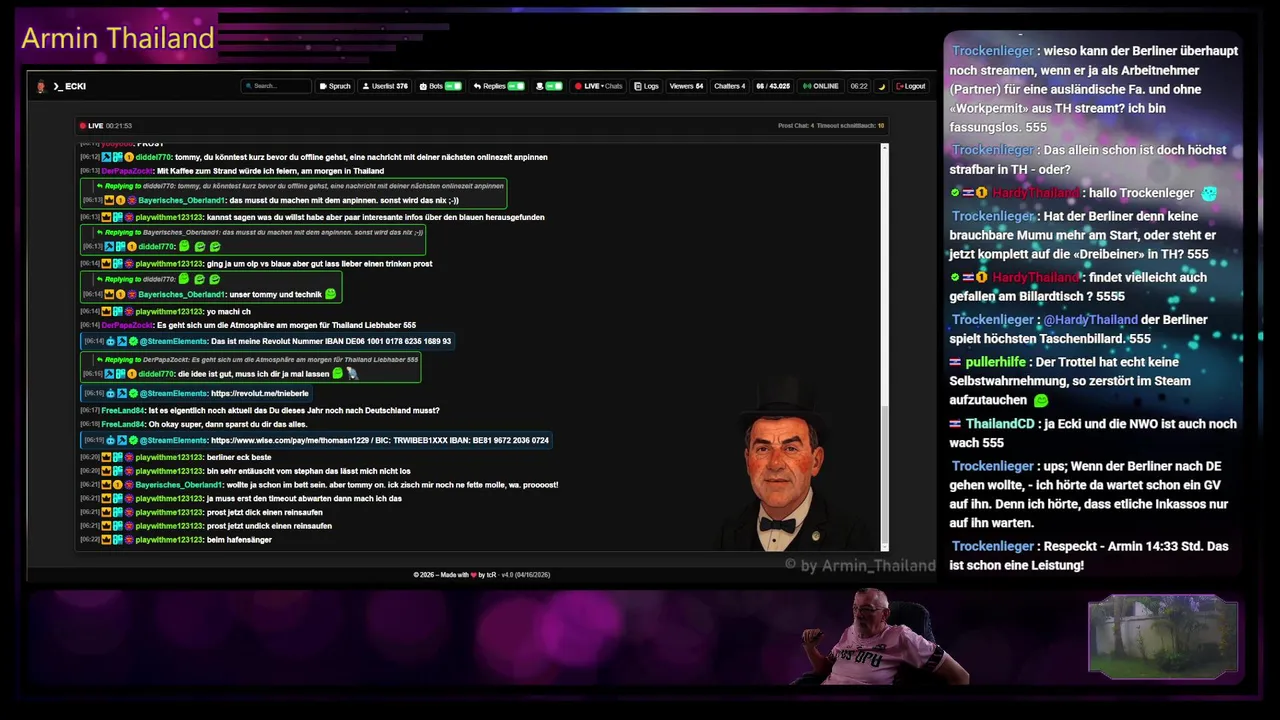Screen dimensions: 1280x720
Task: Click the gold coin badge on 'wollte ja schon im bett'
Action: click(118, 485)
